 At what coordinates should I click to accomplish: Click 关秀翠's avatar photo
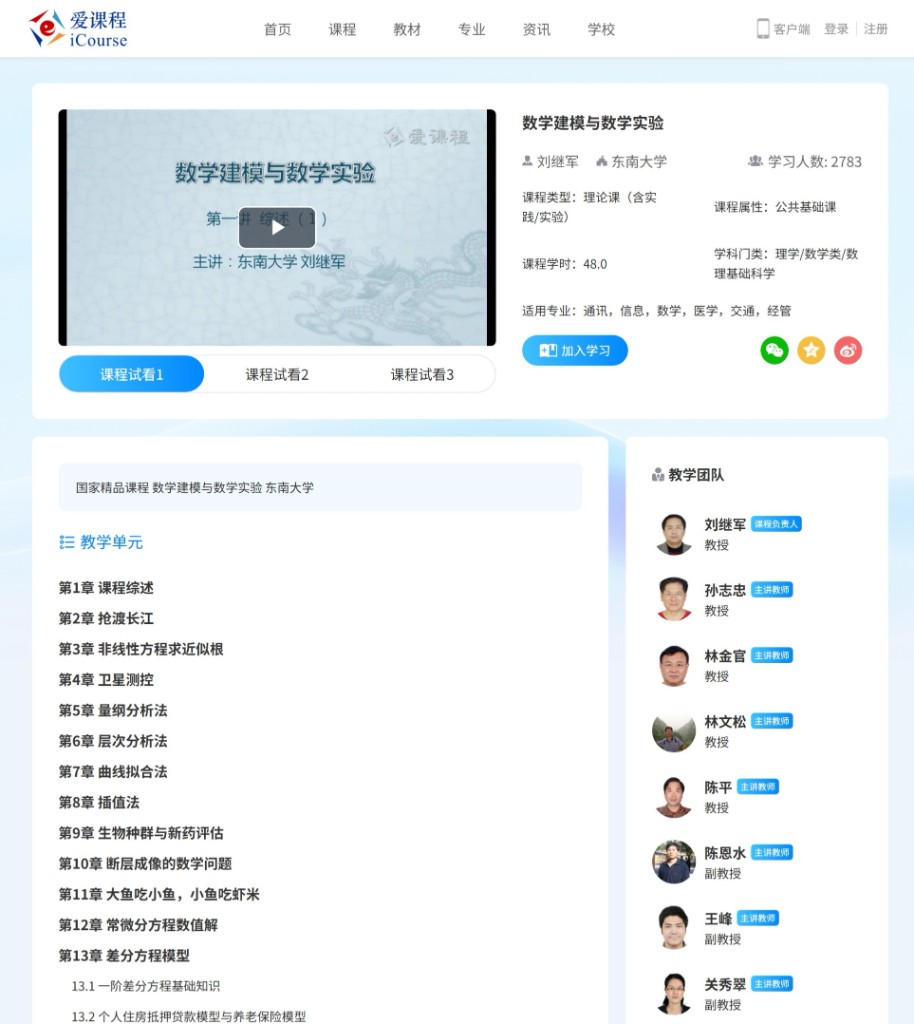coord(674,993)
